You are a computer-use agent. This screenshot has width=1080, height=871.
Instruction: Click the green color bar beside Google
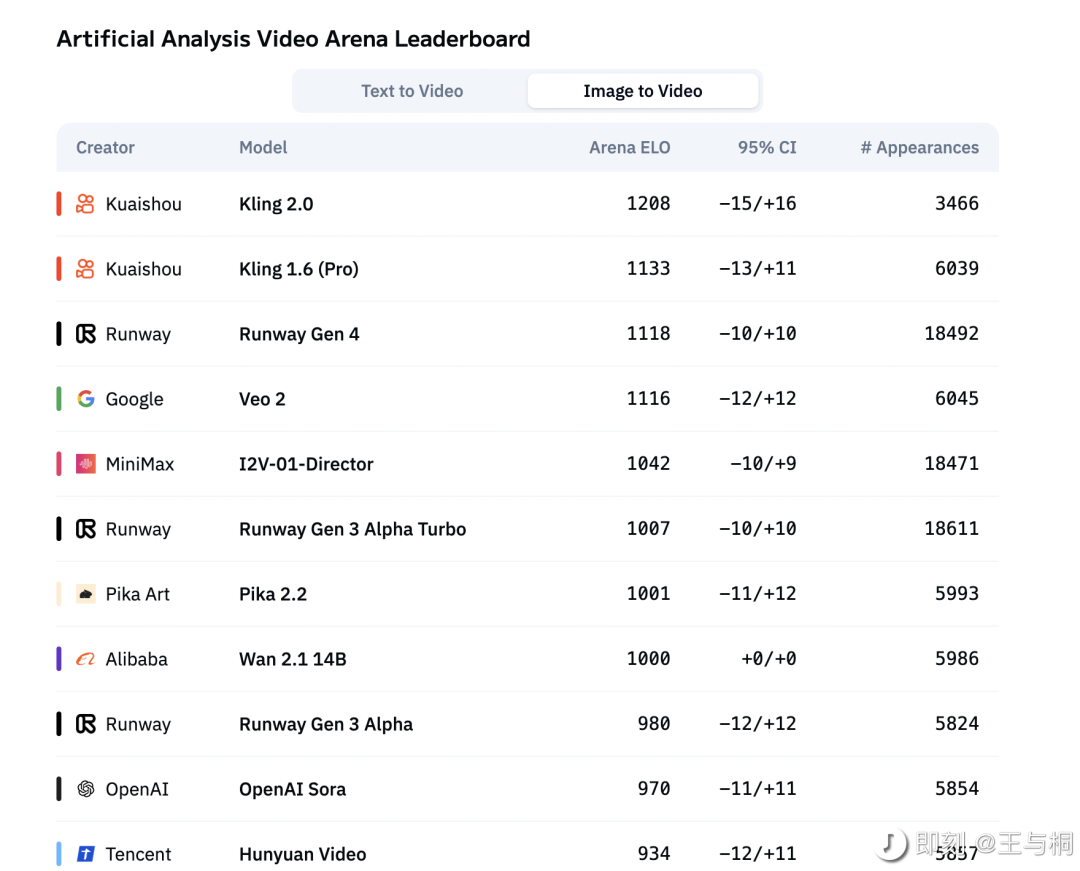click(x=59, y=399)
